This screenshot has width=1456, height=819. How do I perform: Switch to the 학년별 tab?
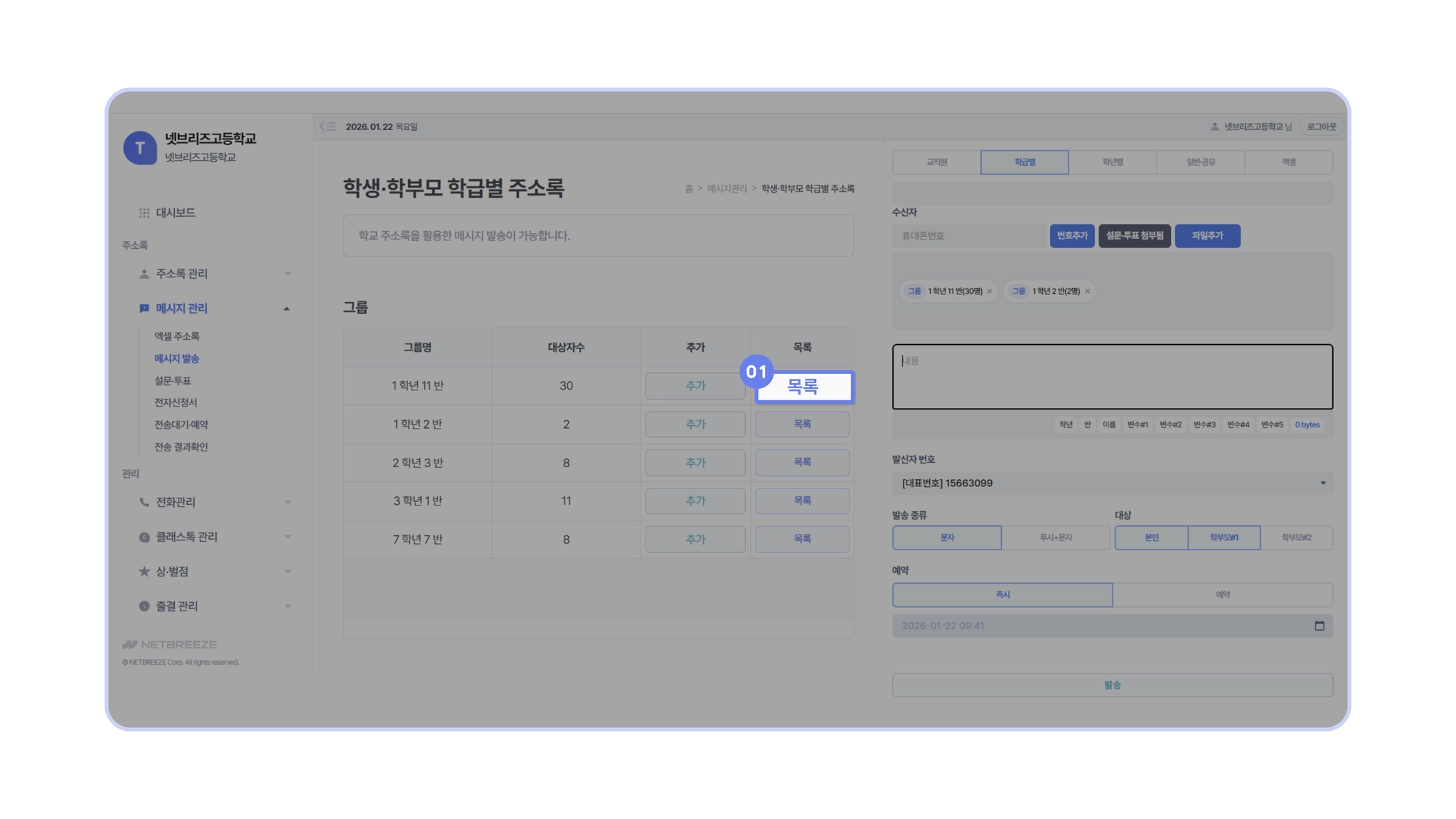coord(1112,162)
